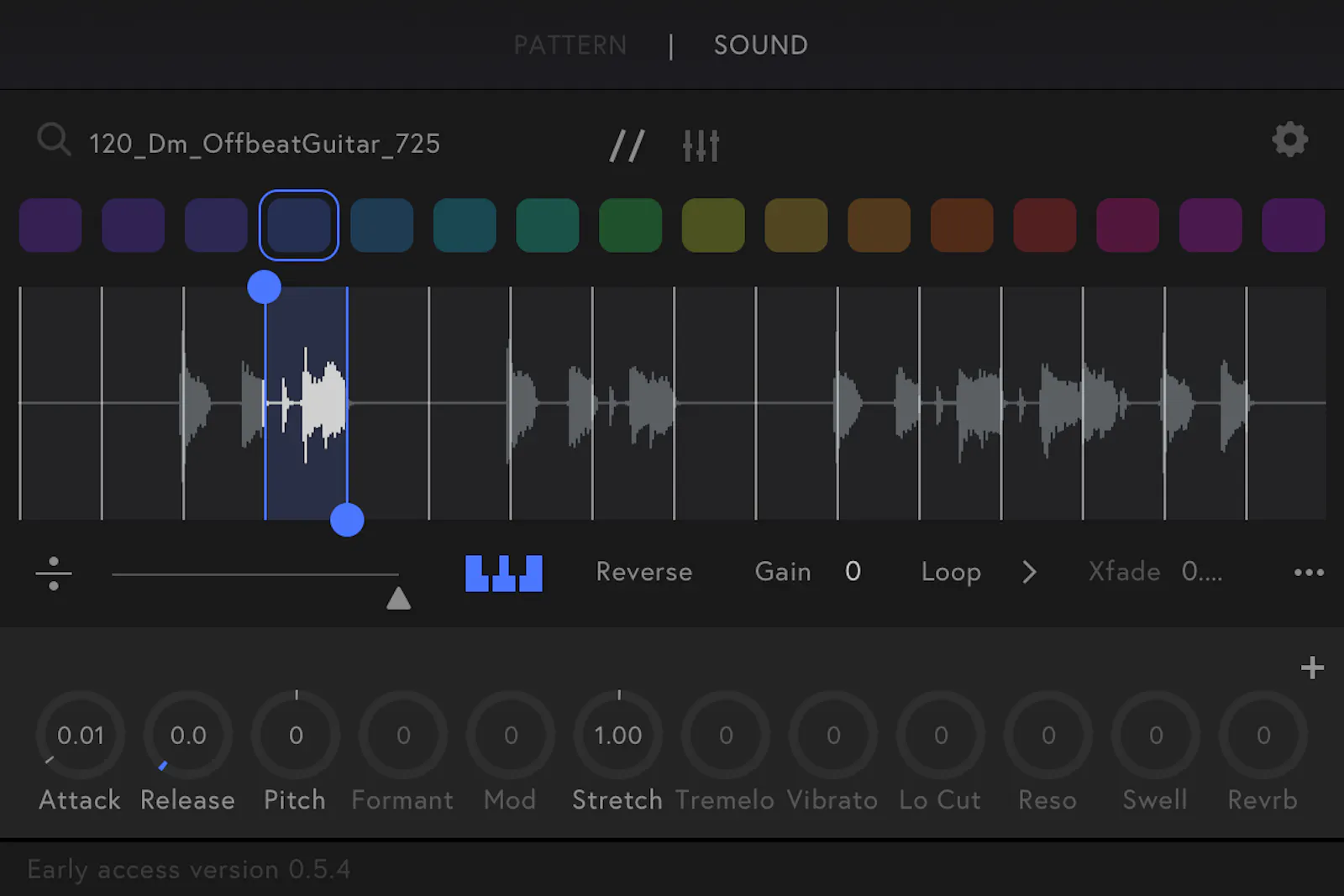Click the Gain label
This screenshot has height=896, width=1344.
(783, 572)
